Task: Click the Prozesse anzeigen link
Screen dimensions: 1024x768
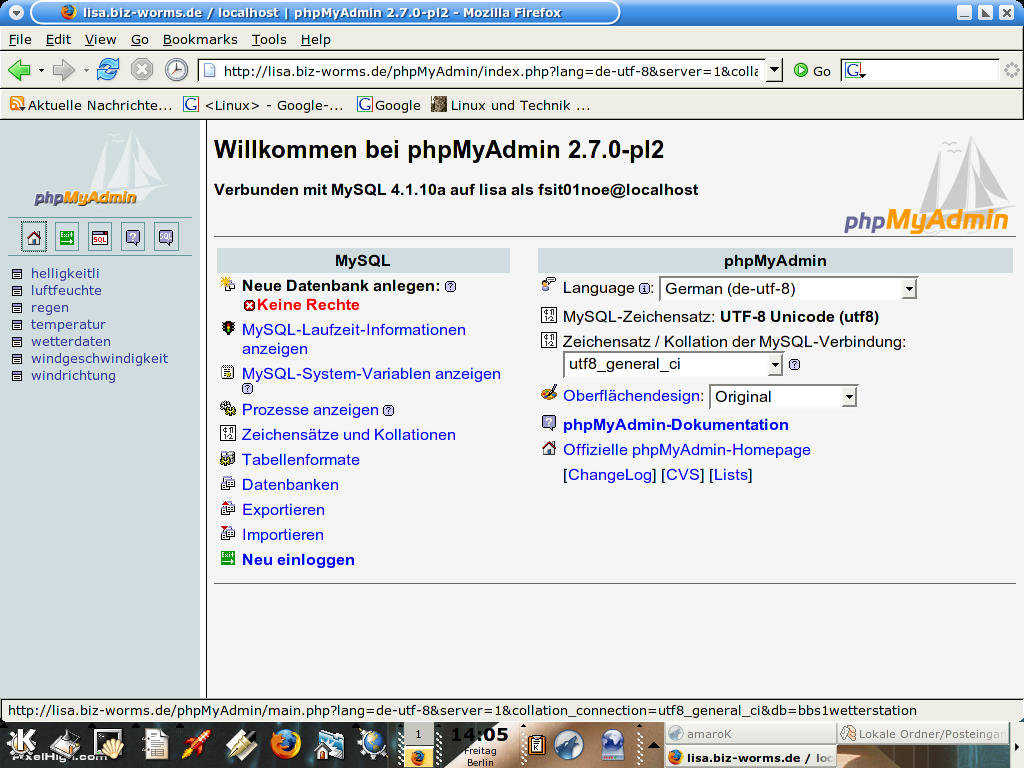Action: [x=310, y=409]
